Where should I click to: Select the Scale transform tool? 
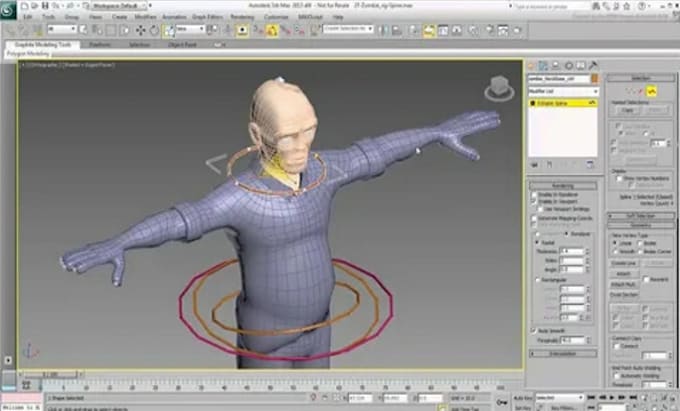click(x=169, y=30)
